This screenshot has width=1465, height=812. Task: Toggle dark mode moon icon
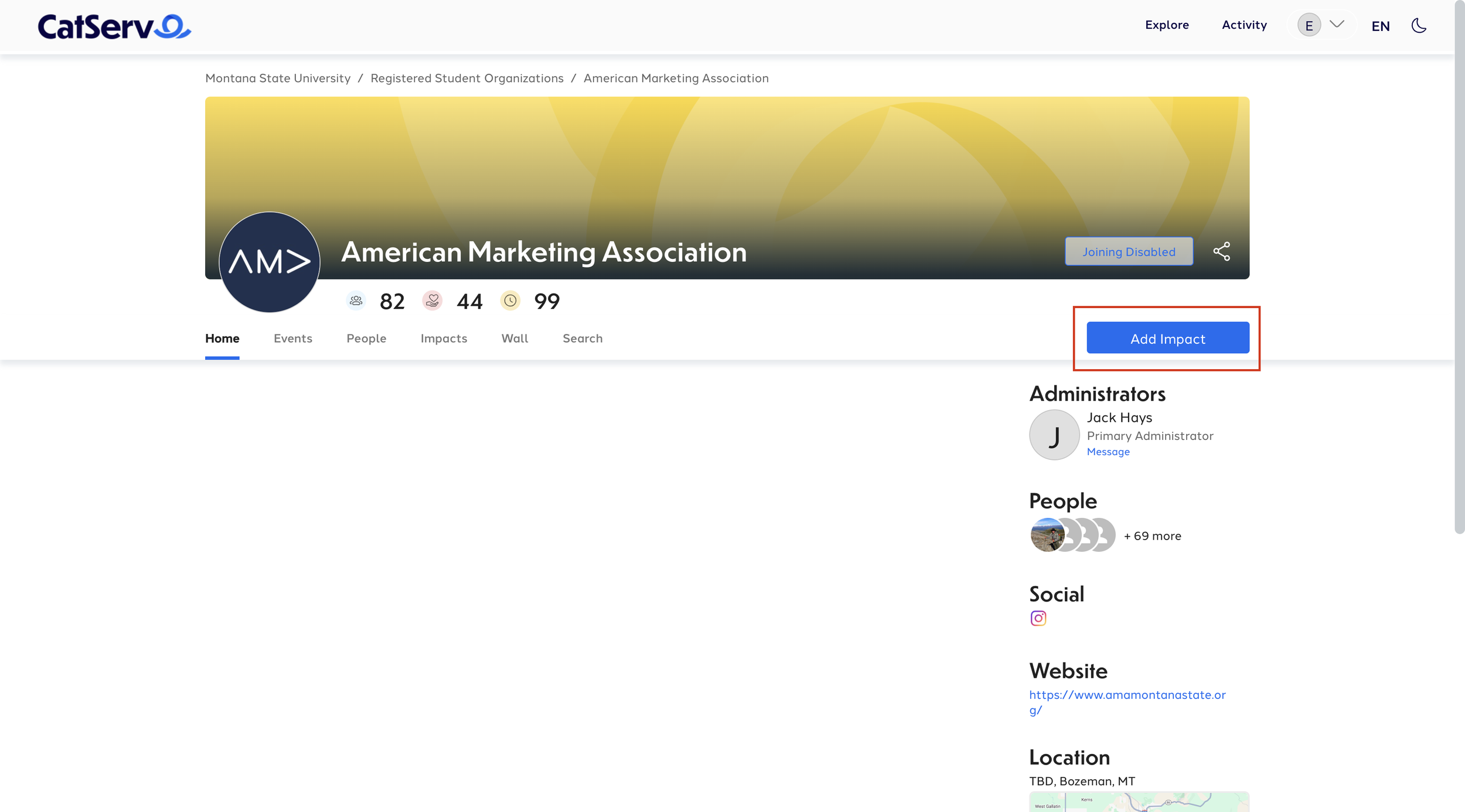point(1419,26)
